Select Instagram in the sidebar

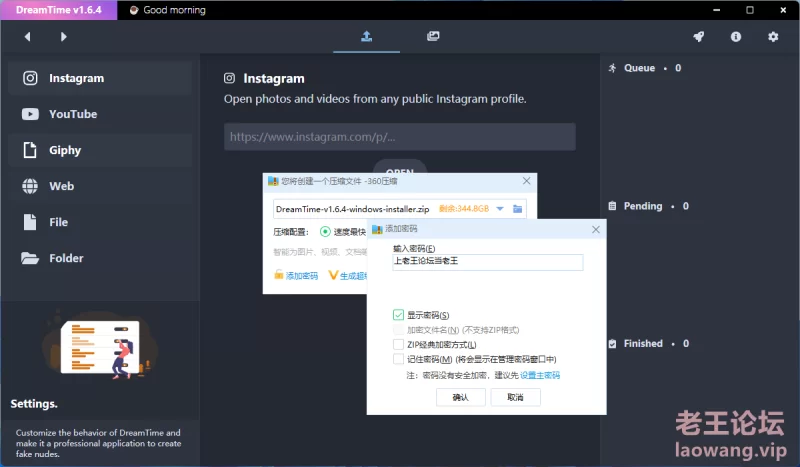(x=100, y=78)
